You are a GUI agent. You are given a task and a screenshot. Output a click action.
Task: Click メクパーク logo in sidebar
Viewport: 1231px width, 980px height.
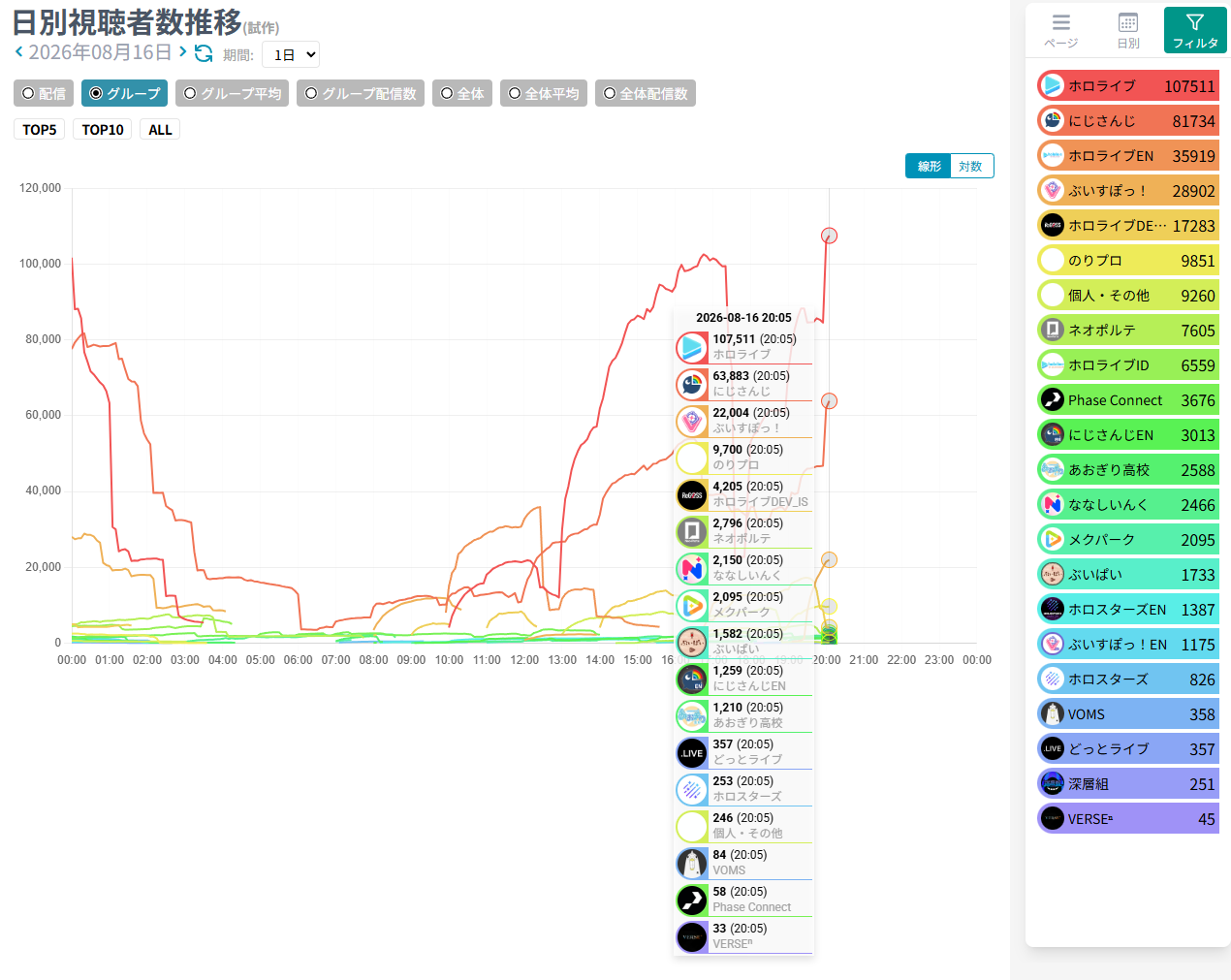[x=1052, y=540]
